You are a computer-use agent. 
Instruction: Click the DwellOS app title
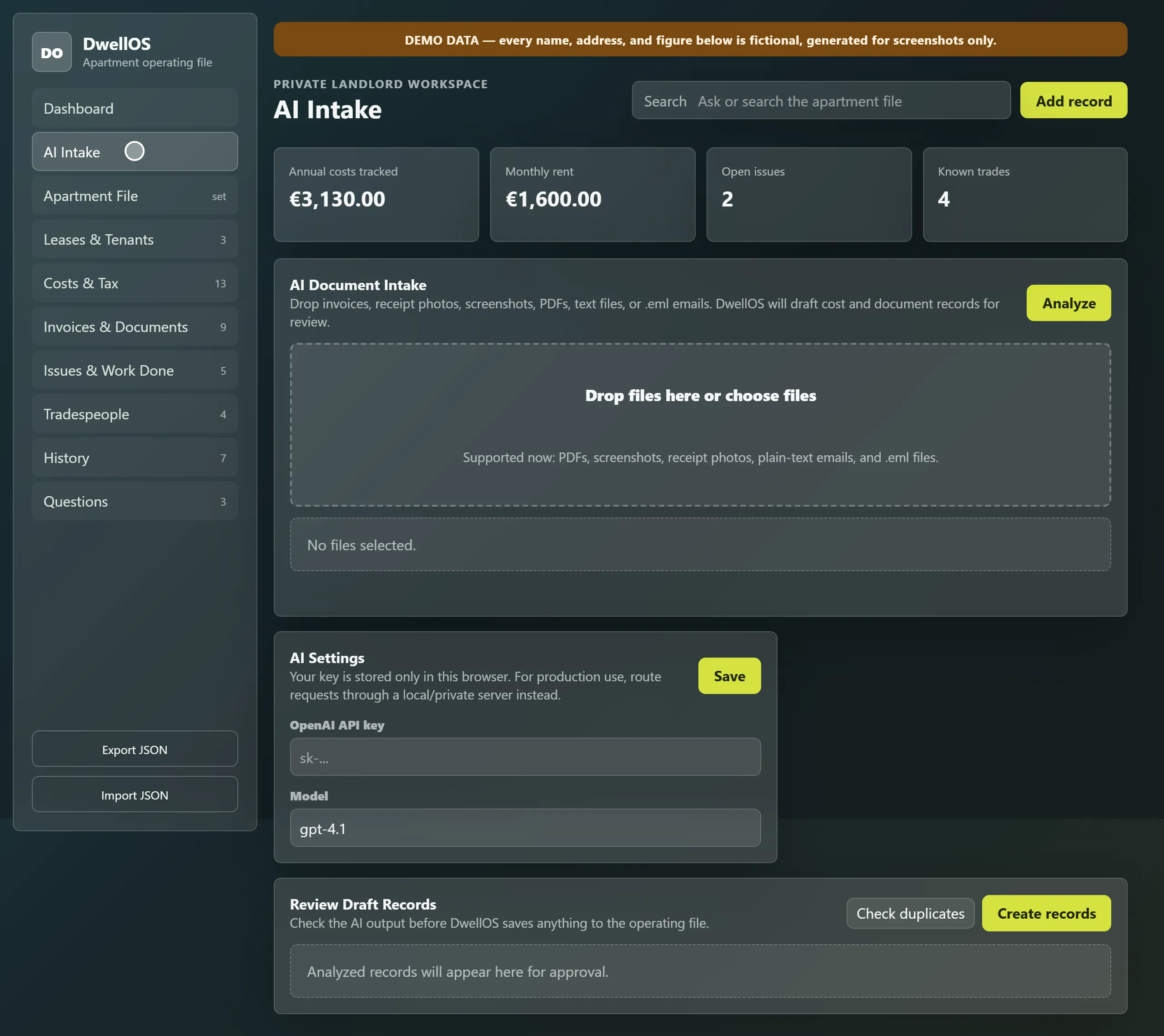pos(117,44)
